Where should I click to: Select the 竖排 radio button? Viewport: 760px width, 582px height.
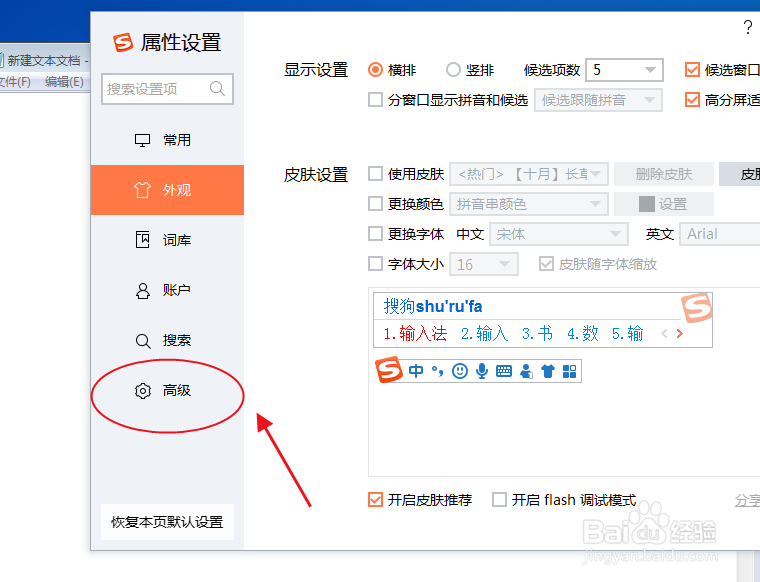pos(453,70)
